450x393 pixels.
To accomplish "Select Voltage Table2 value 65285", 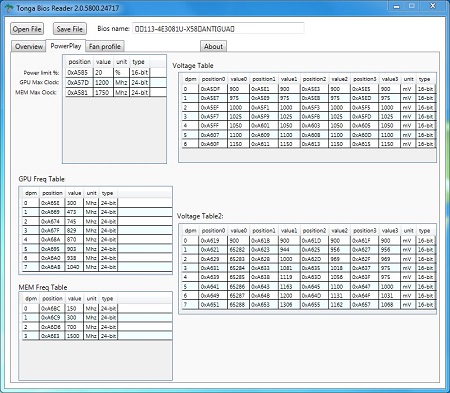I will (238, 277).
